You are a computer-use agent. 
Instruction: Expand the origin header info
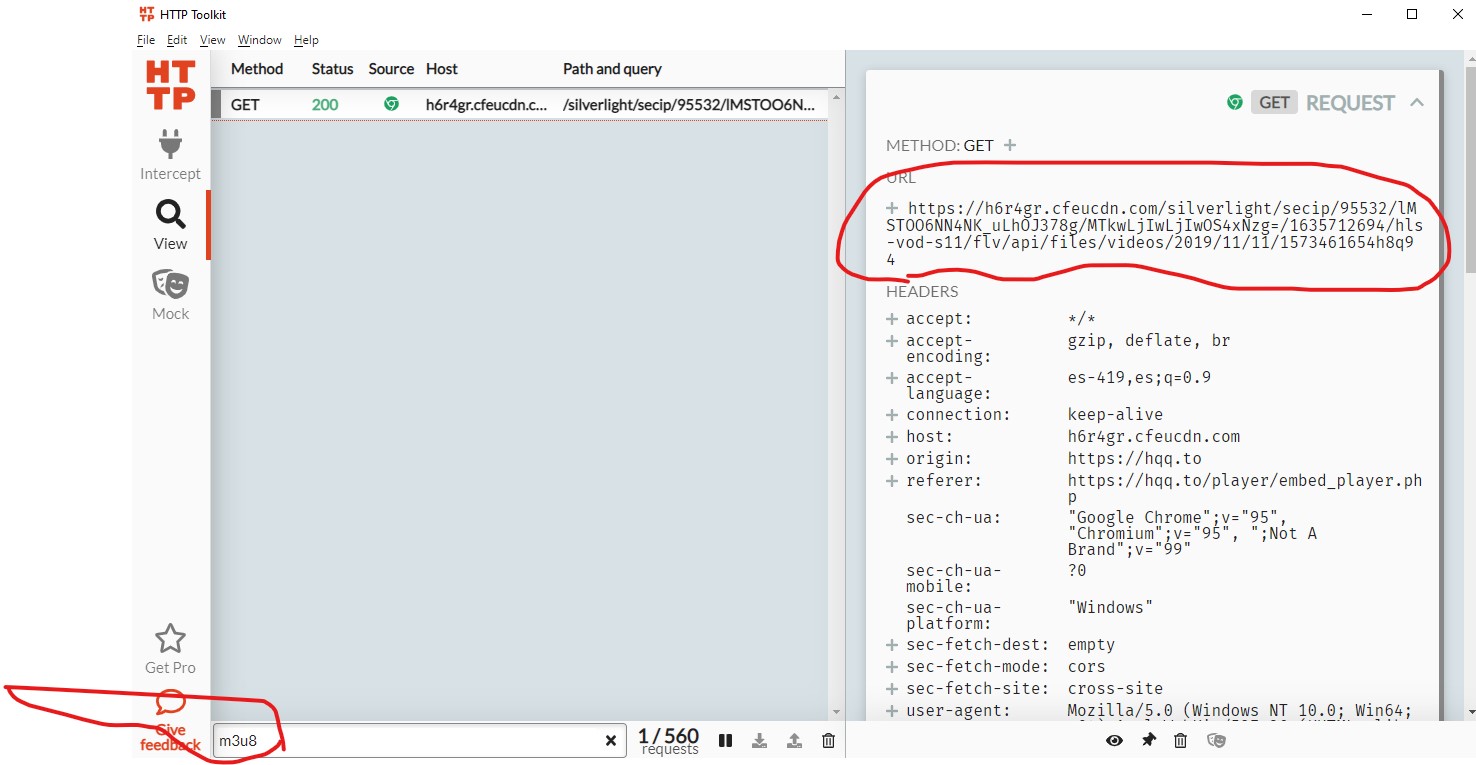tap(892, 459)
